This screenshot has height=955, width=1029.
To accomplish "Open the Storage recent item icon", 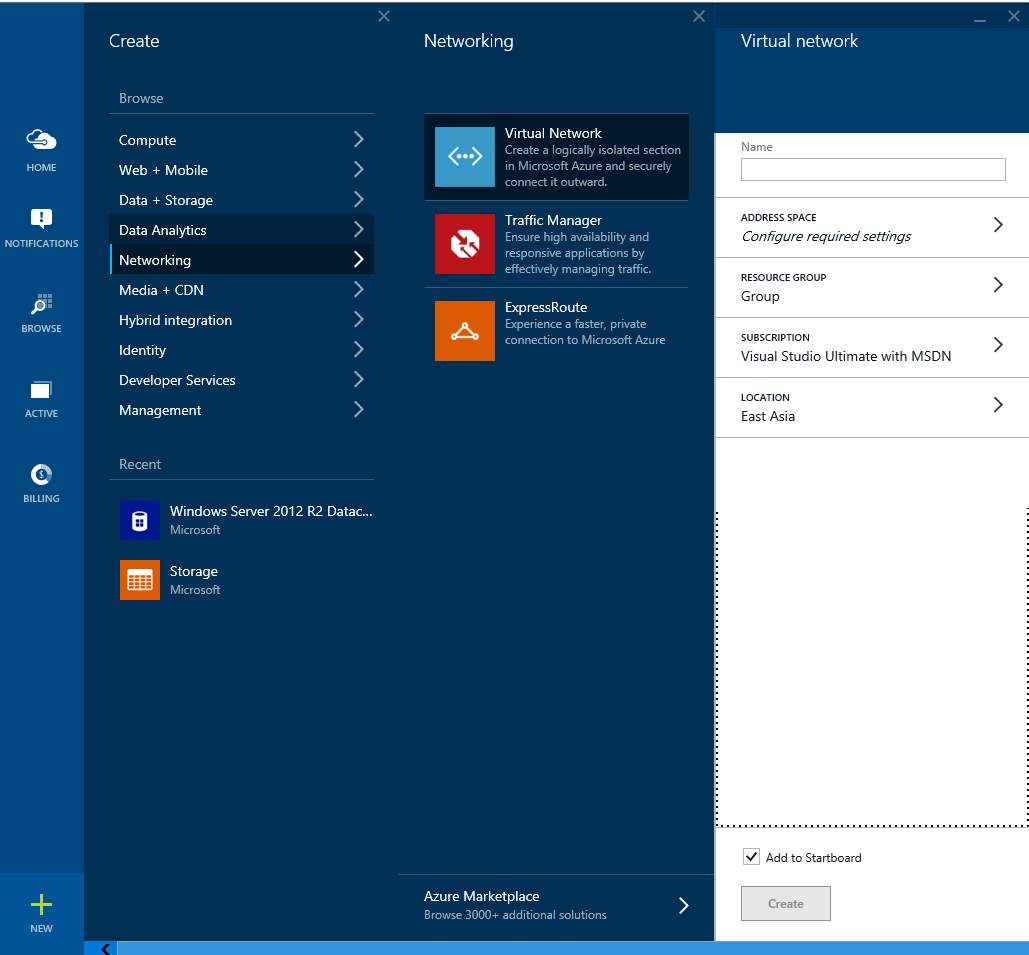I will [140, 580].
